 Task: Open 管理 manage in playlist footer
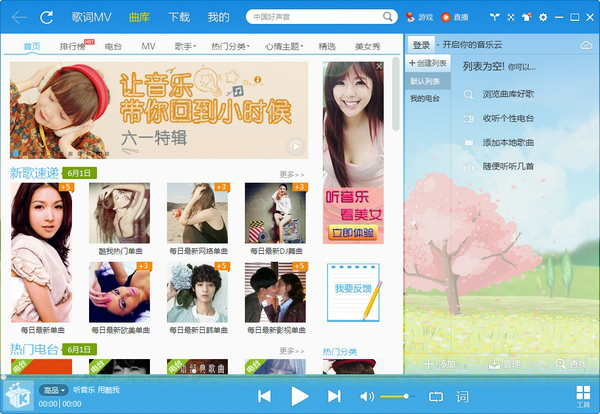pos(504,364)
